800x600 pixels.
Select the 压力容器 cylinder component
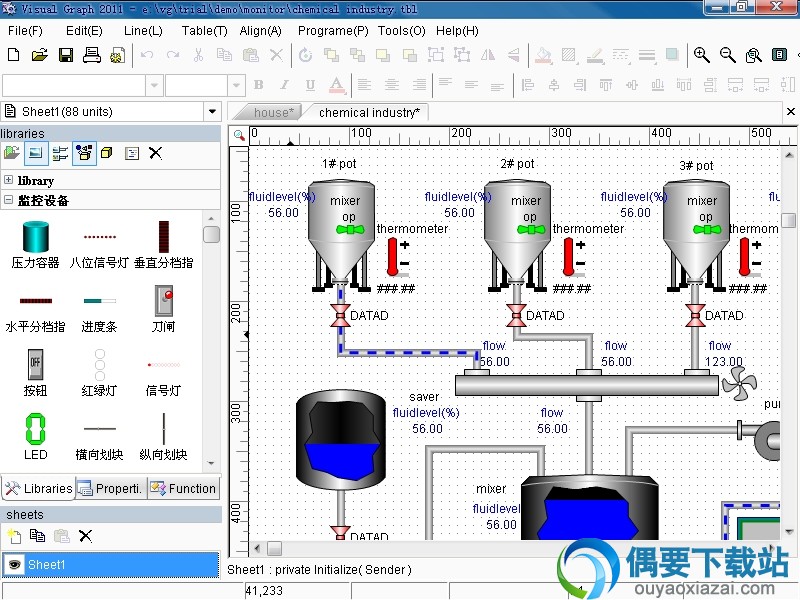35,245
